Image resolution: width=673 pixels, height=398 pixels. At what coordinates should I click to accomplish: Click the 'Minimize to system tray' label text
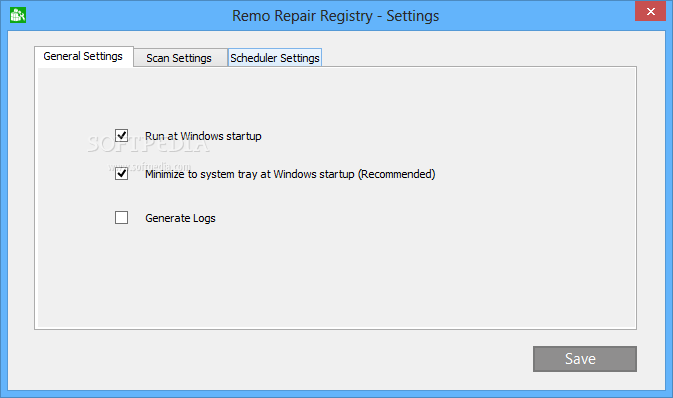coord(290,174)
